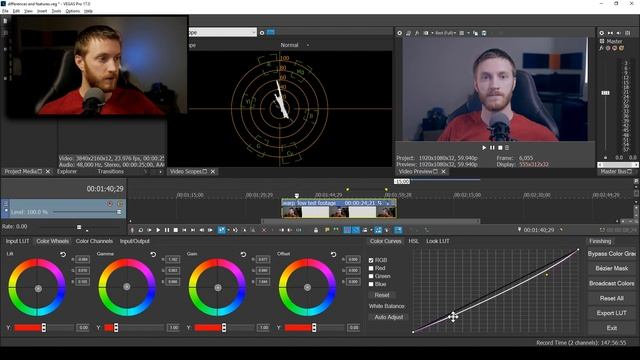Click the lock envelopes icon on timeline toolbar
The height and width of the screenshot is (360, 640).
tap(316, 230)
